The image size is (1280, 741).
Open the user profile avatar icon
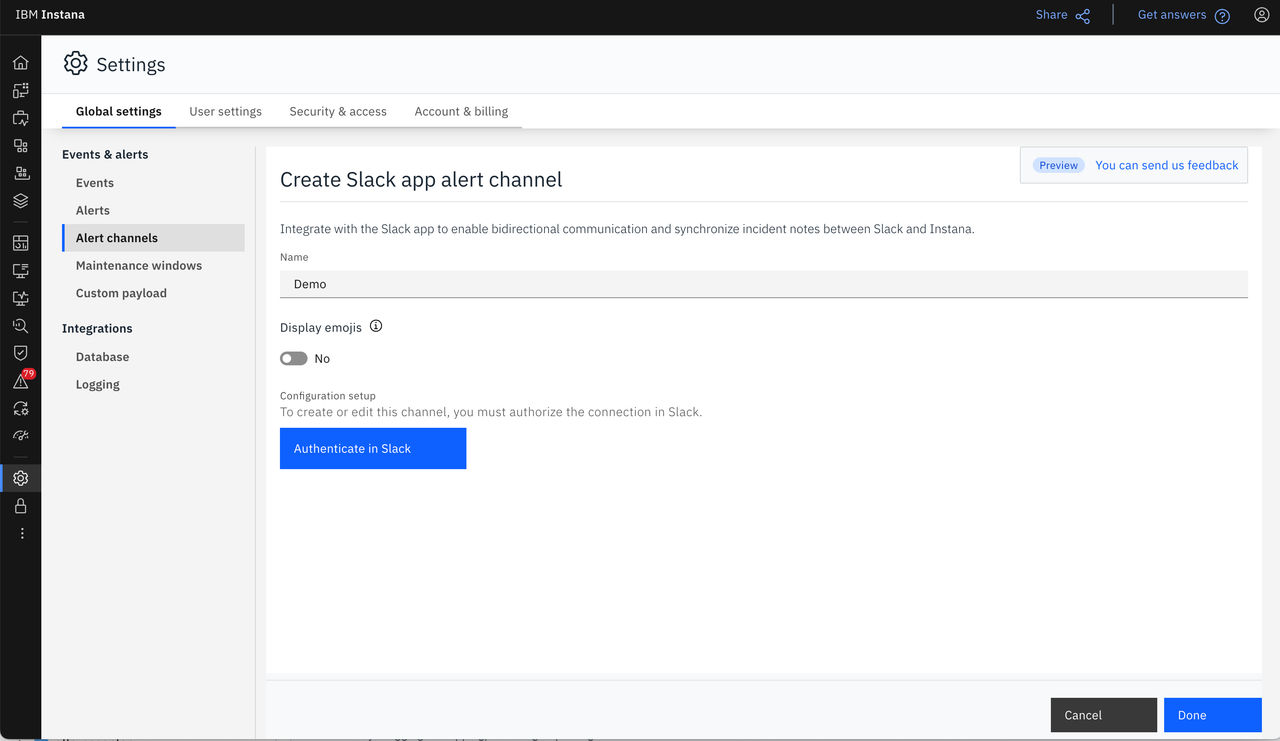[x=1262, y=15]
